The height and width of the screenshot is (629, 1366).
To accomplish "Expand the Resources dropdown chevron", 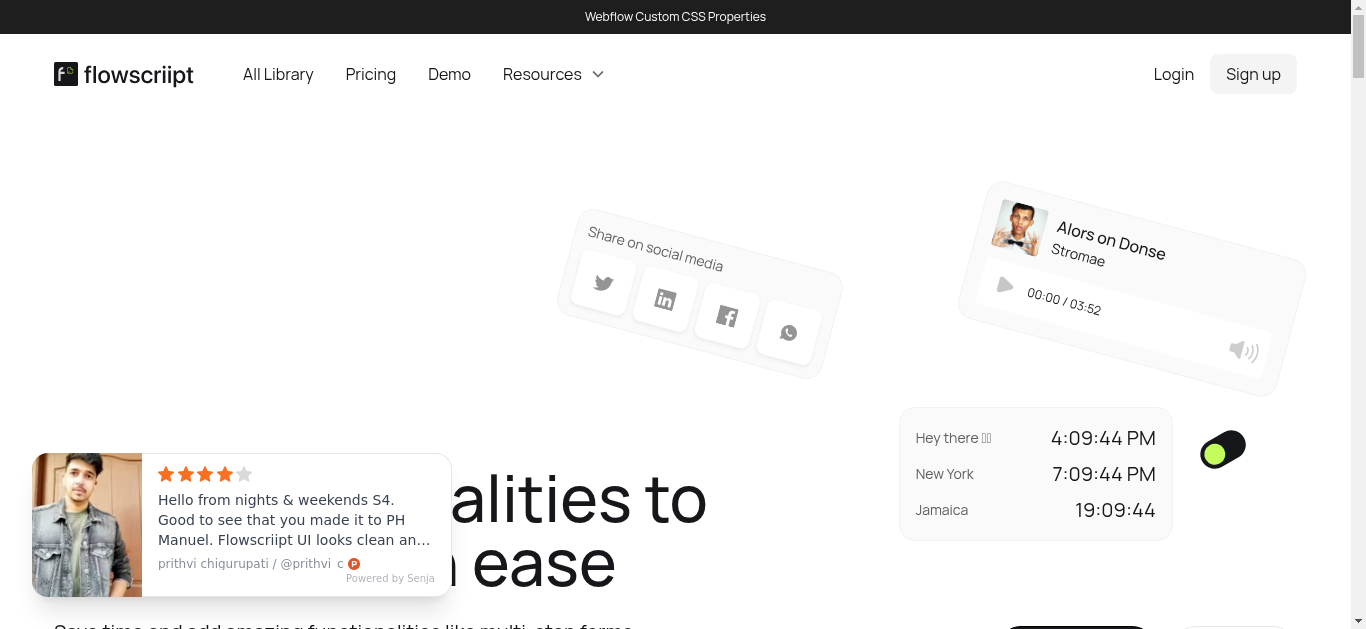I will [598, 74].
